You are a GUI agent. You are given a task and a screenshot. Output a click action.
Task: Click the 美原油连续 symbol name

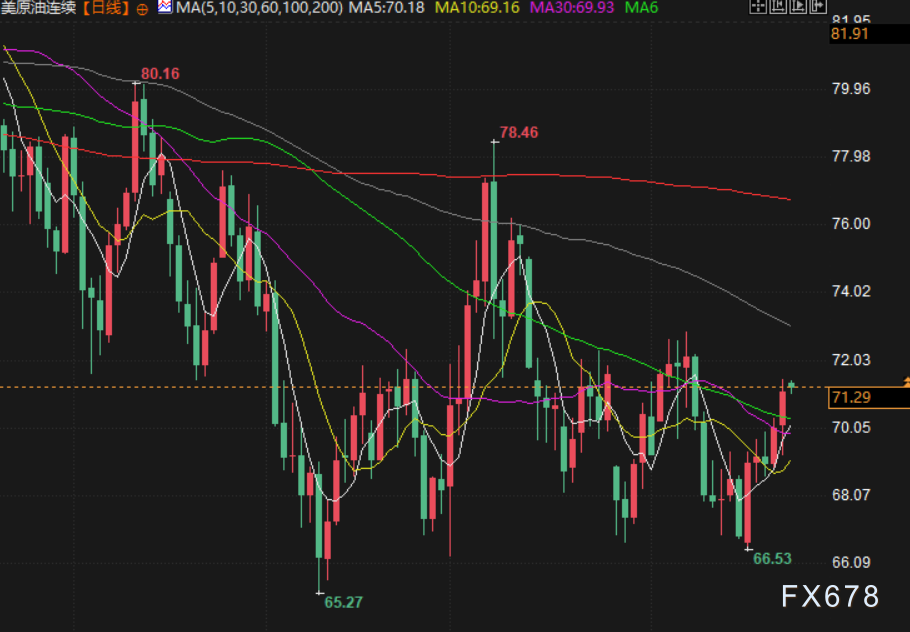(x=39, y=8)
